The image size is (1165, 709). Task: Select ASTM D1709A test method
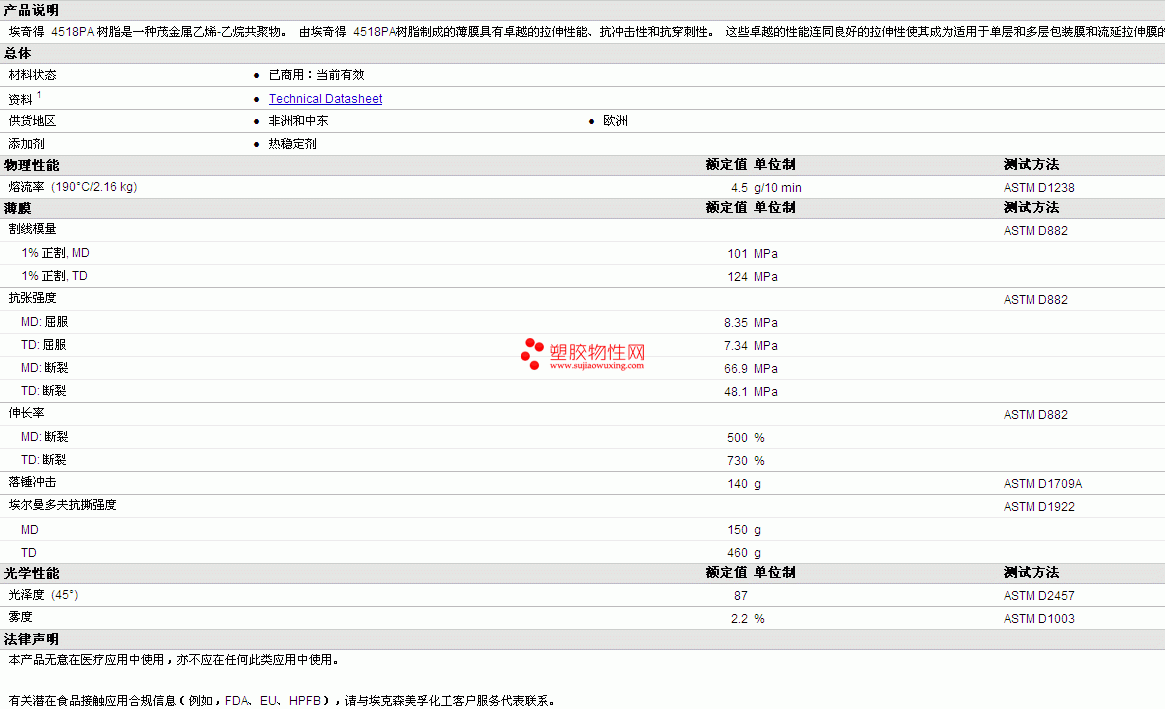[1042, 484]
